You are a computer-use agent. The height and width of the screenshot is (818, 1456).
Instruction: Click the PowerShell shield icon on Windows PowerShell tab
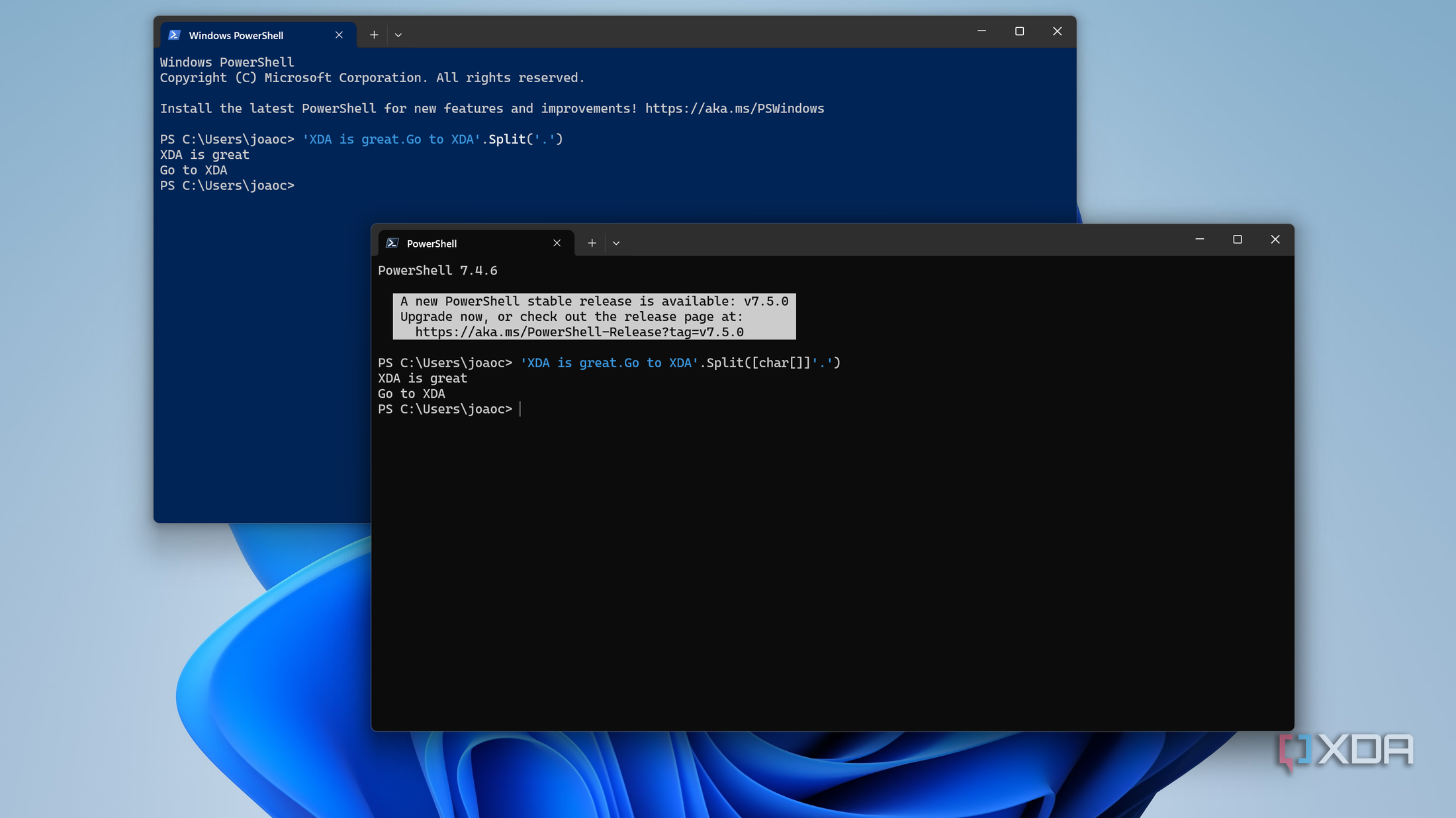point(174,34)
